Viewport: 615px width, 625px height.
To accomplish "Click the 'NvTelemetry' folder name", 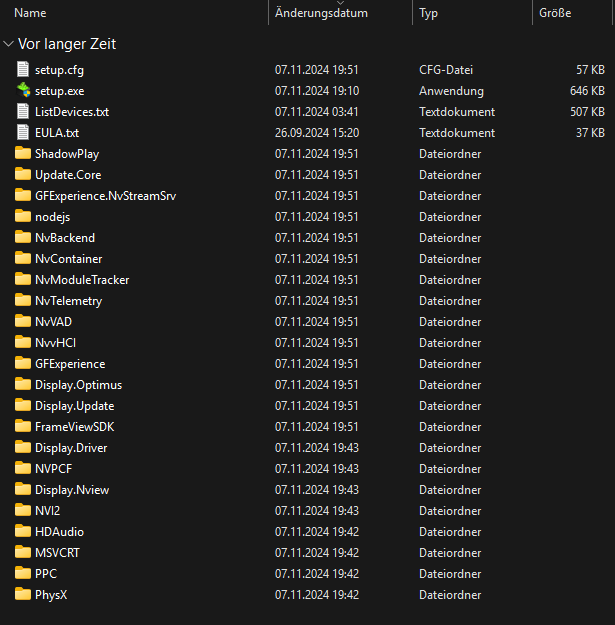I will click(x=69, y=301).
